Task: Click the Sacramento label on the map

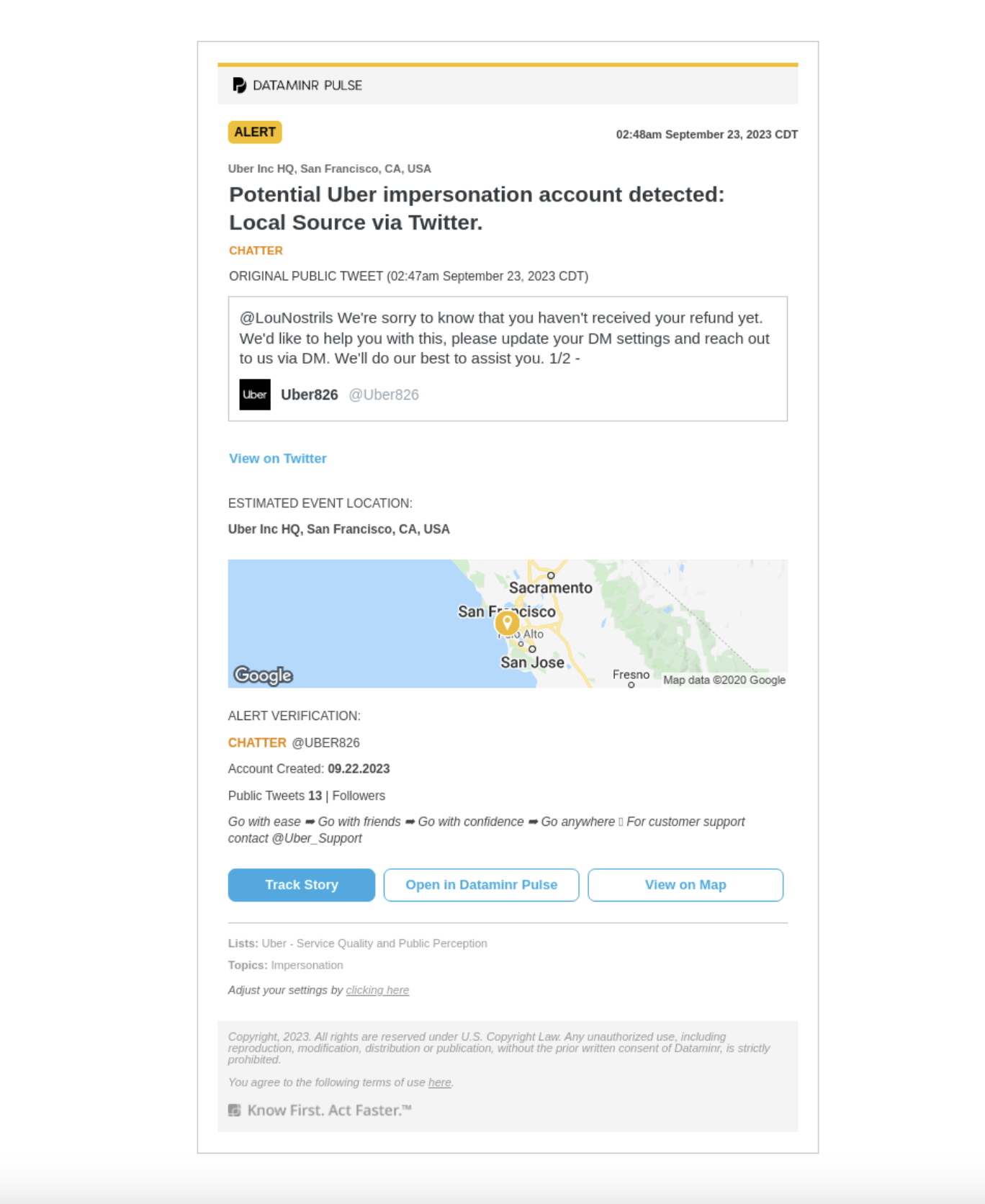Action: click(x=551, y=588)
